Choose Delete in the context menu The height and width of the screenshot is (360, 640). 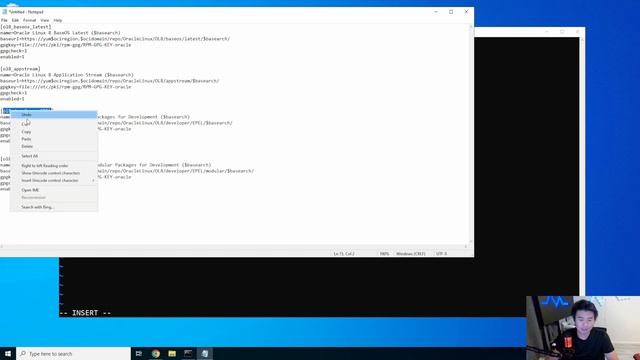coord(53,146)
